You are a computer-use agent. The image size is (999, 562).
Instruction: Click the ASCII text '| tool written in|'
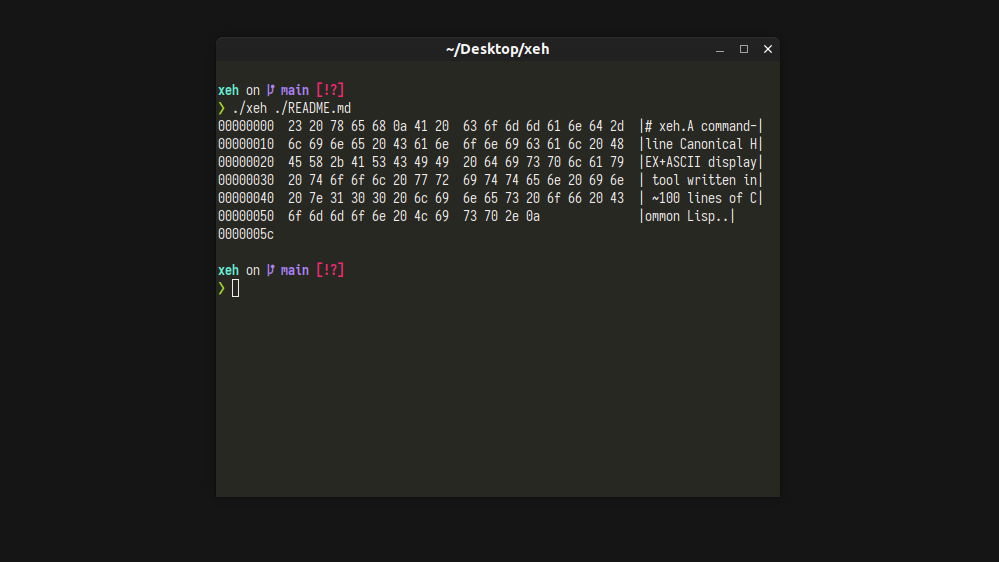click(x=701, y=180)
